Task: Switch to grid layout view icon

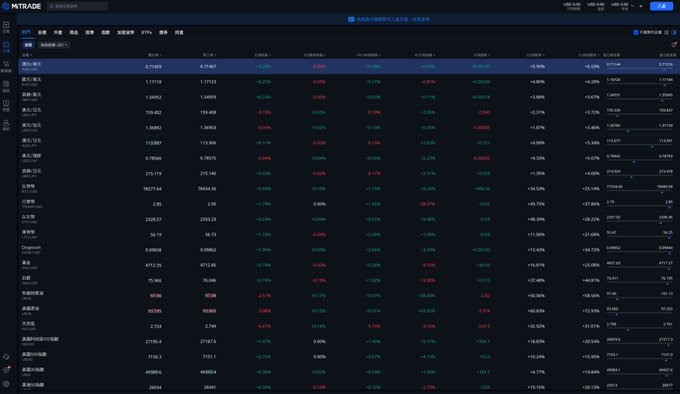Action: coord(667,33)
